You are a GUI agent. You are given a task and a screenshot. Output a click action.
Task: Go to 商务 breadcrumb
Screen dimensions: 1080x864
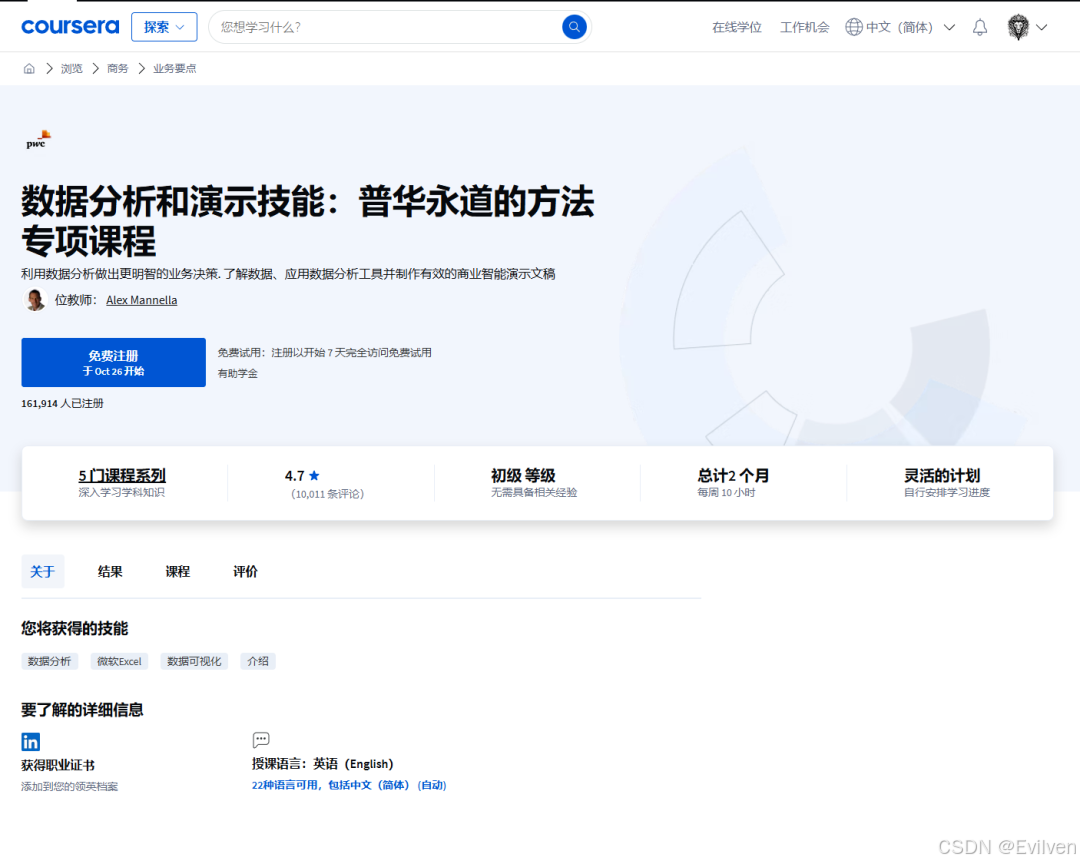click(x=118, y=68)
